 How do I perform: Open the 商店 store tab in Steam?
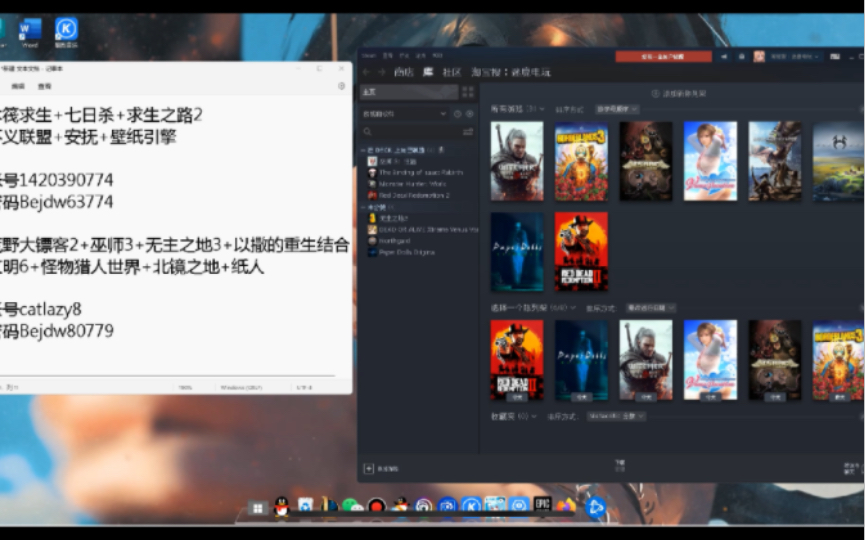[x=403, y=72]
